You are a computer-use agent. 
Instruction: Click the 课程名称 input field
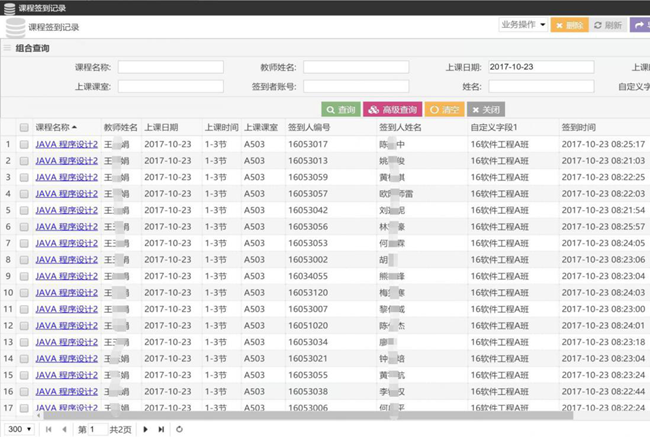(169, 68)
